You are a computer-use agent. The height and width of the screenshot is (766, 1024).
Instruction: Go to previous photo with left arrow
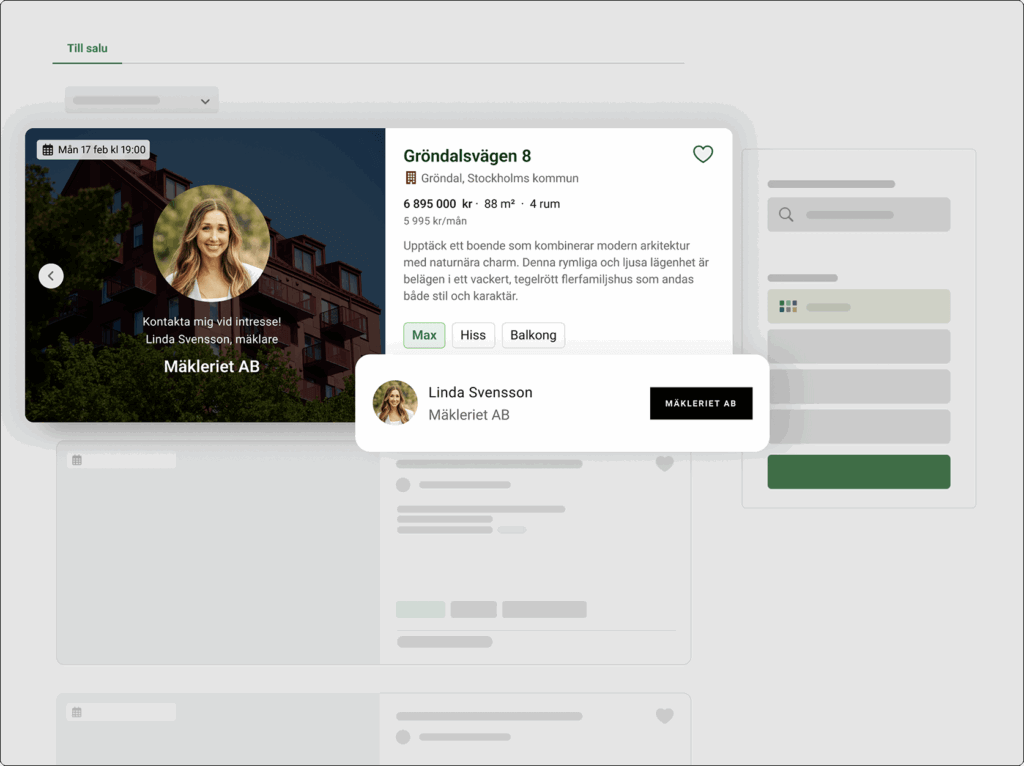(x=51, y=276)
